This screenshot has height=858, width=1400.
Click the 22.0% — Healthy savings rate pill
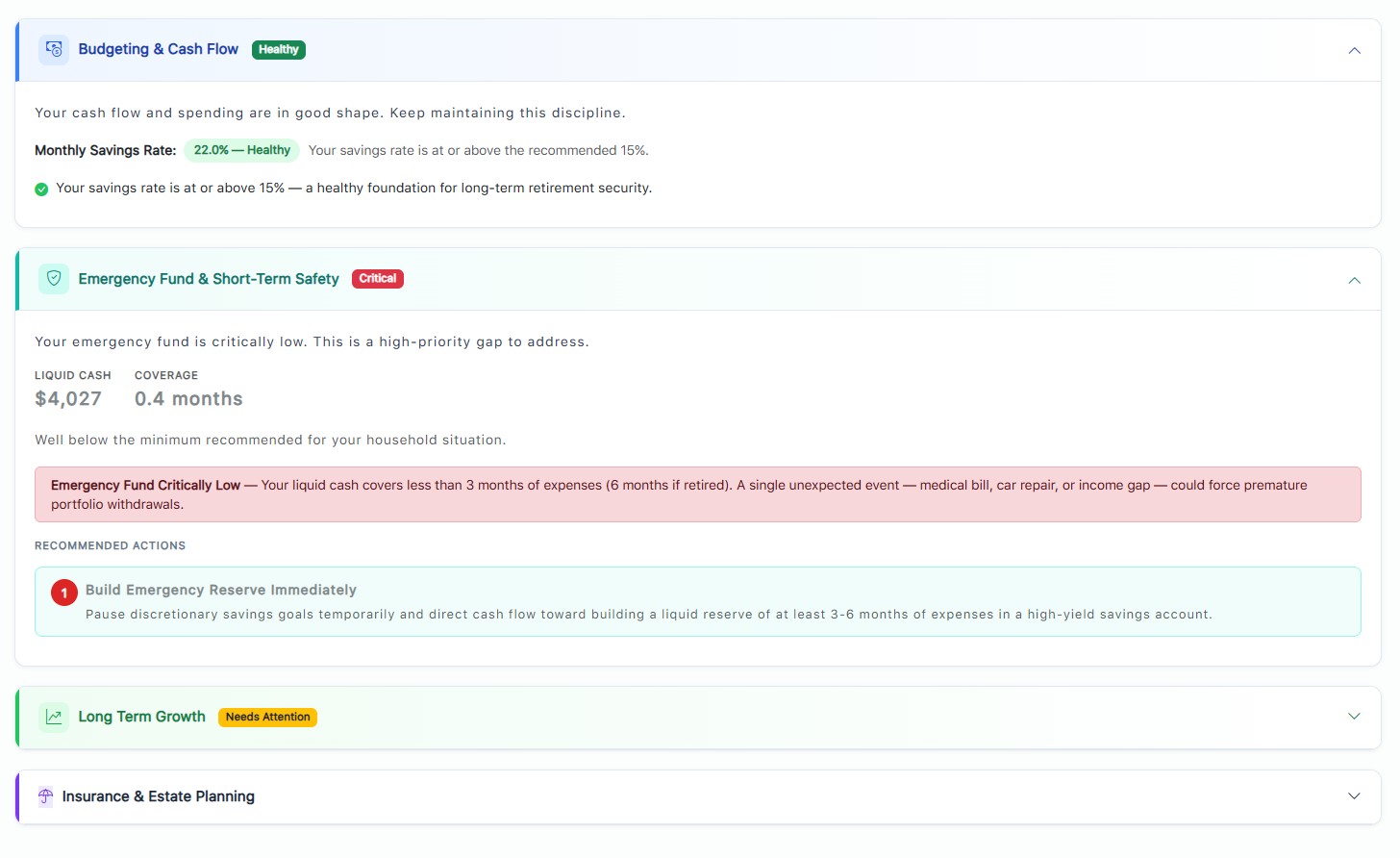pyautogui.click(x=242, y=150)
